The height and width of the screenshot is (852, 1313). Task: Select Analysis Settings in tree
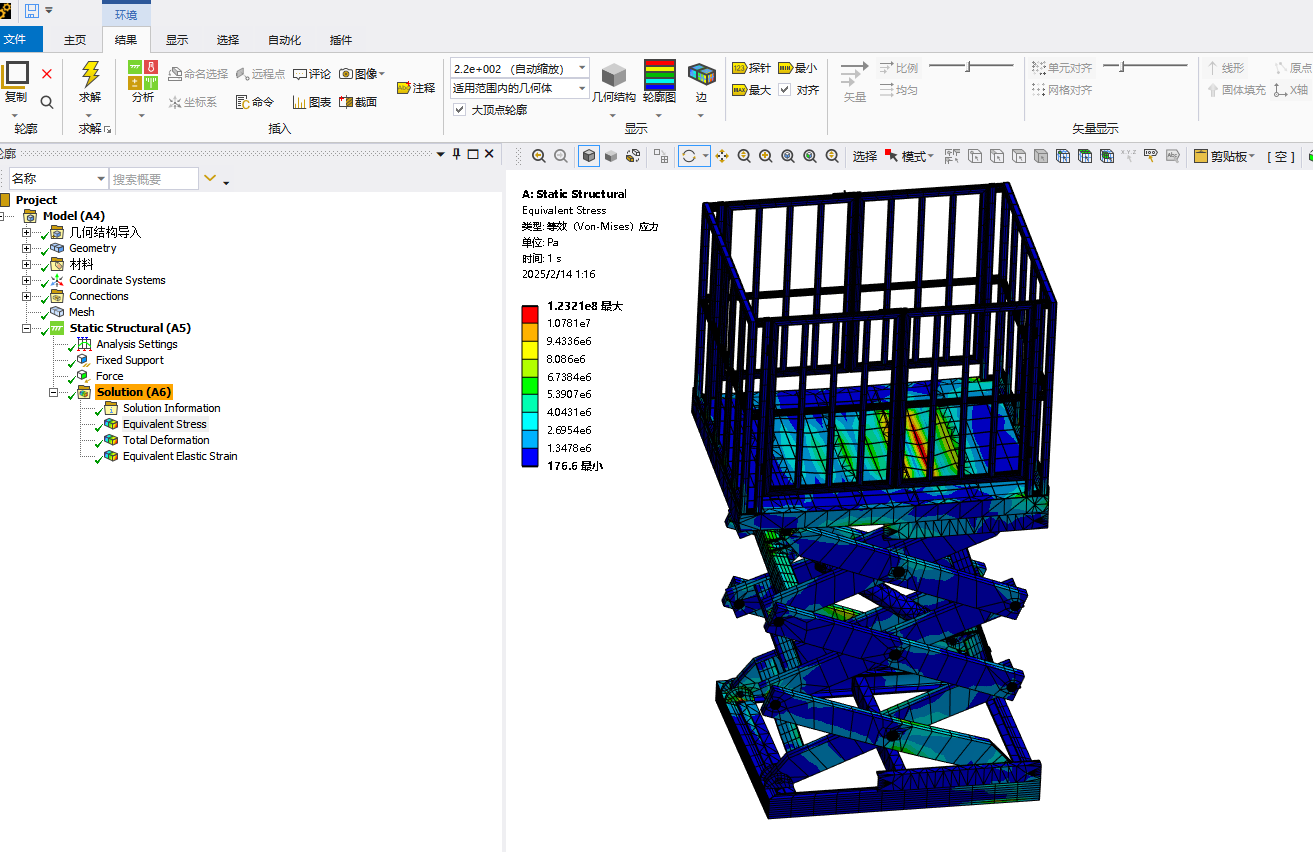coord(137,344)
